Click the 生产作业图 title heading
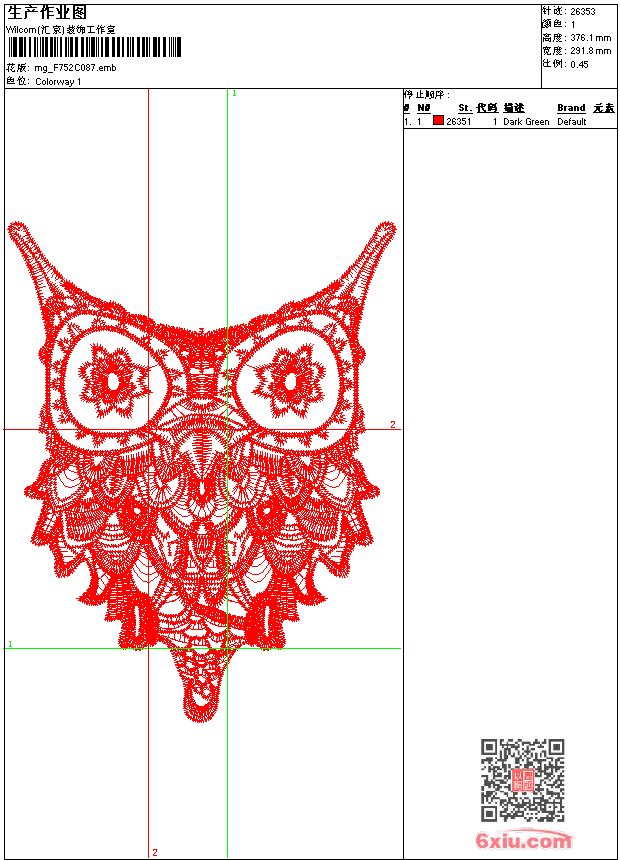 point(47,12)
